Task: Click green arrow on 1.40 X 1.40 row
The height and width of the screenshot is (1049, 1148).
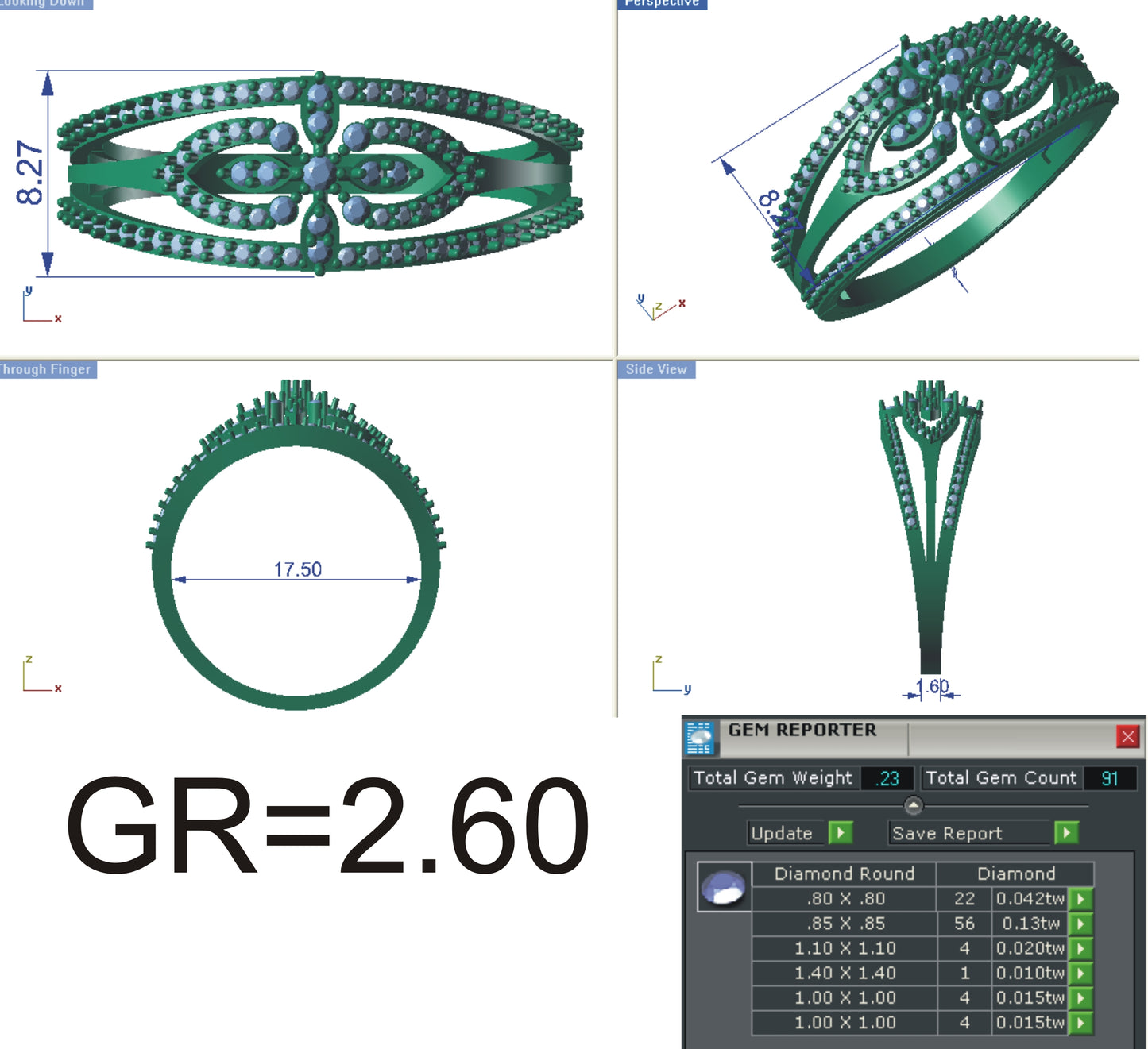Action: (1080, 973)
